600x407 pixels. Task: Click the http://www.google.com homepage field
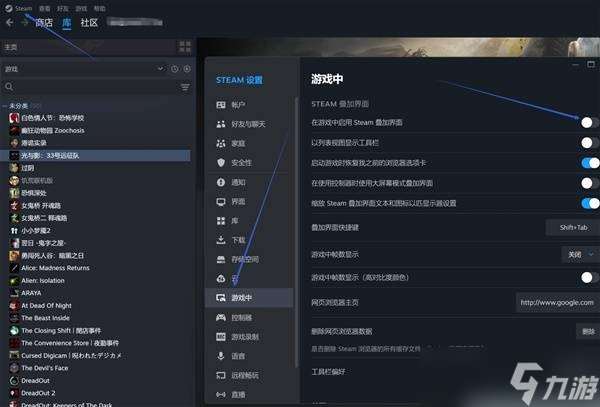(558, 303)
